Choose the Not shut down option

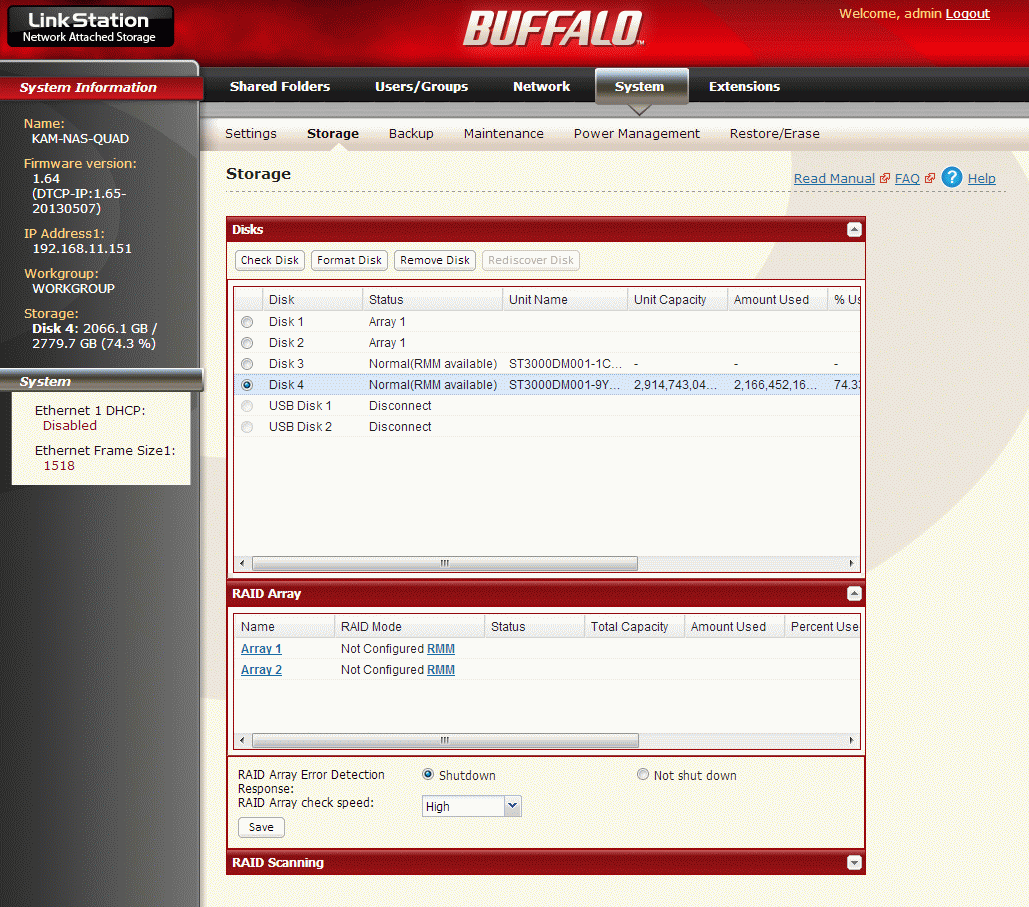click(643, 774)
